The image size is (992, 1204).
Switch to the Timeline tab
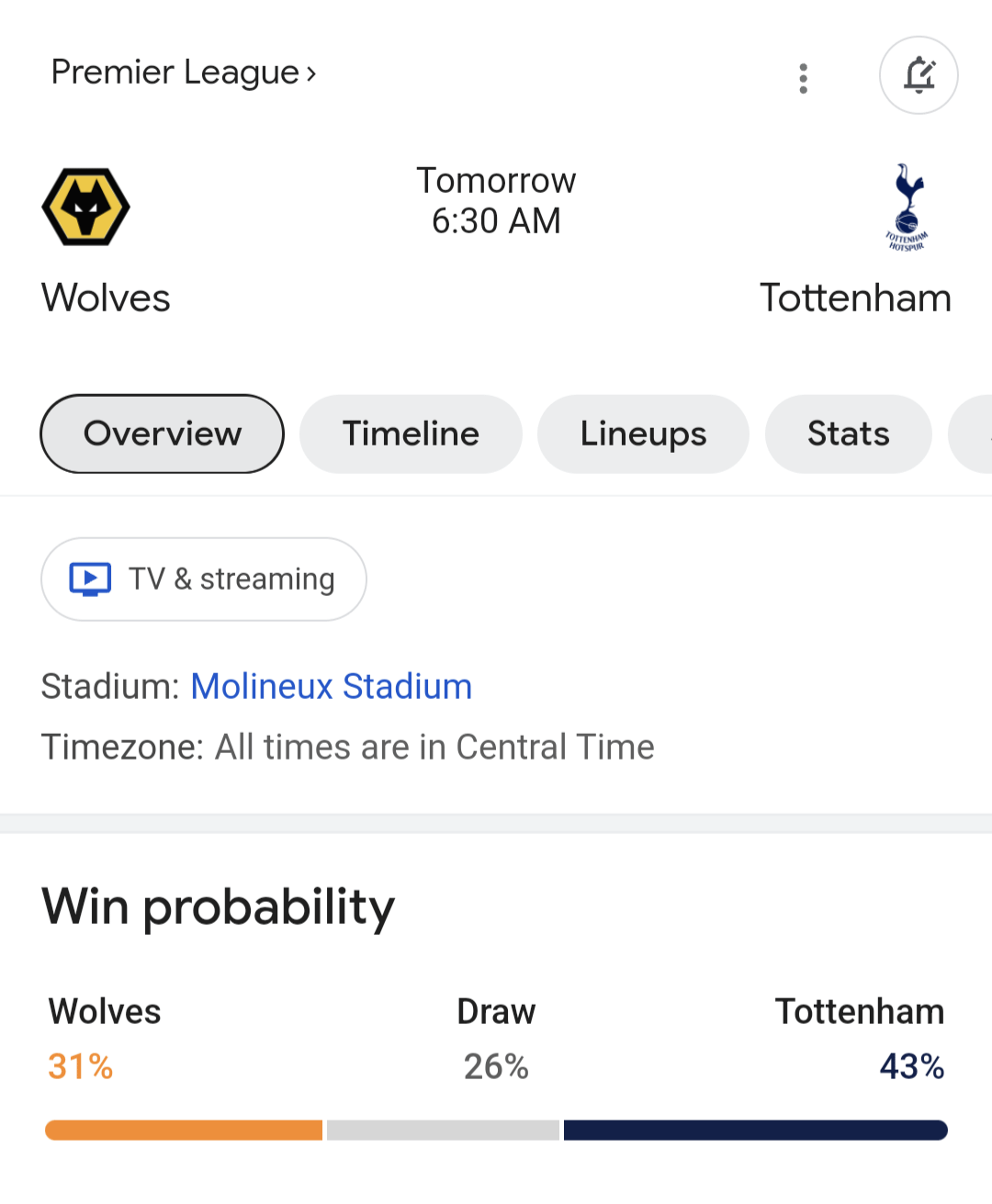pyautogui.click(x=411, y=433)
